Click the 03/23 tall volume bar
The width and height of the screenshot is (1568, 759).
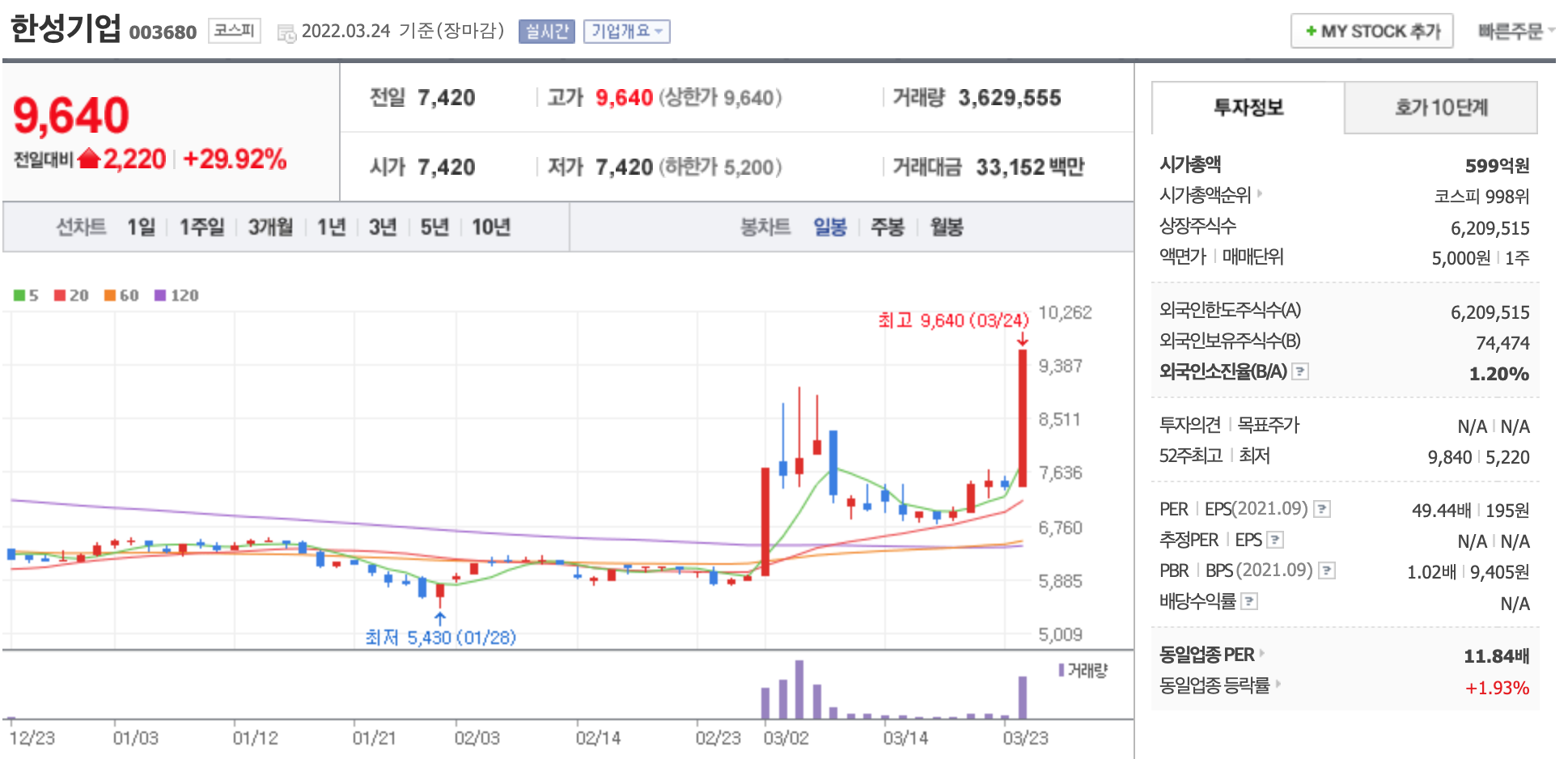tap(1023, 698)
